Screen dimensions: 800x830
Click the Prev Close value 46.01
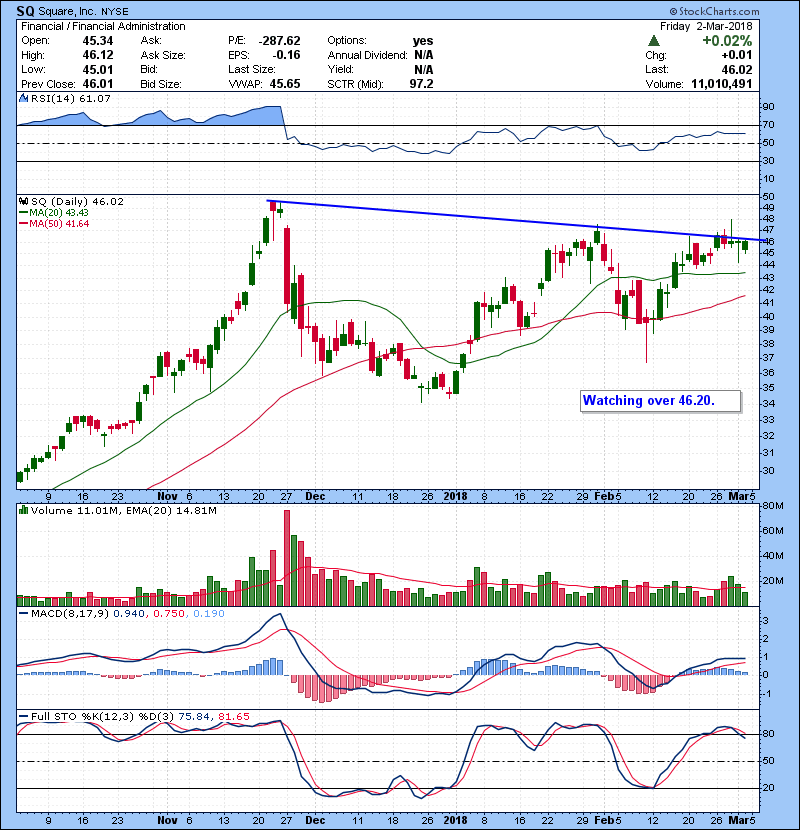[x=98, y=84]
